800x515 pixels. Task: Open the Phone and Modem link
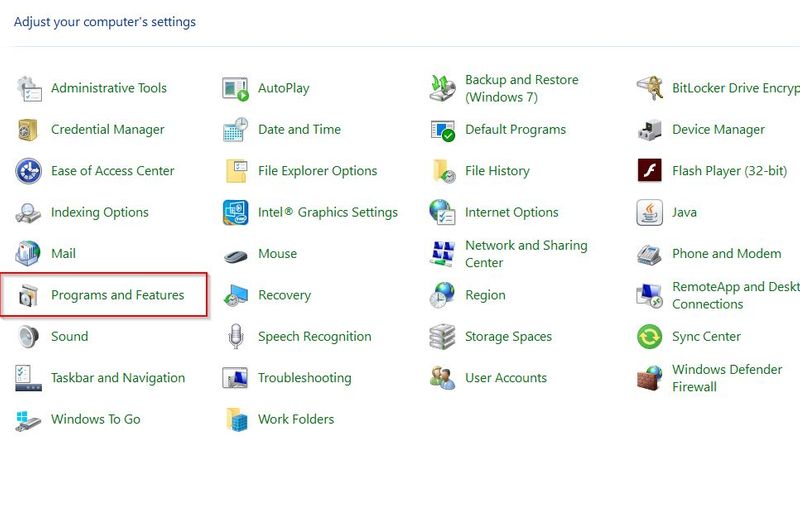[x=727, y=254]
